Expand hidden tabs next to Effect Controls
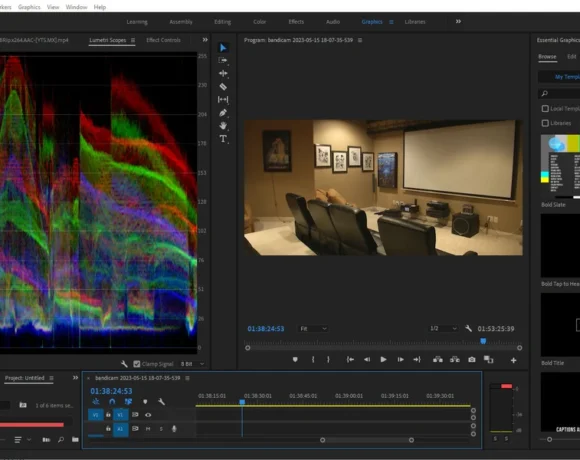Viewport: 580px width, 460px height. (205, 40)
